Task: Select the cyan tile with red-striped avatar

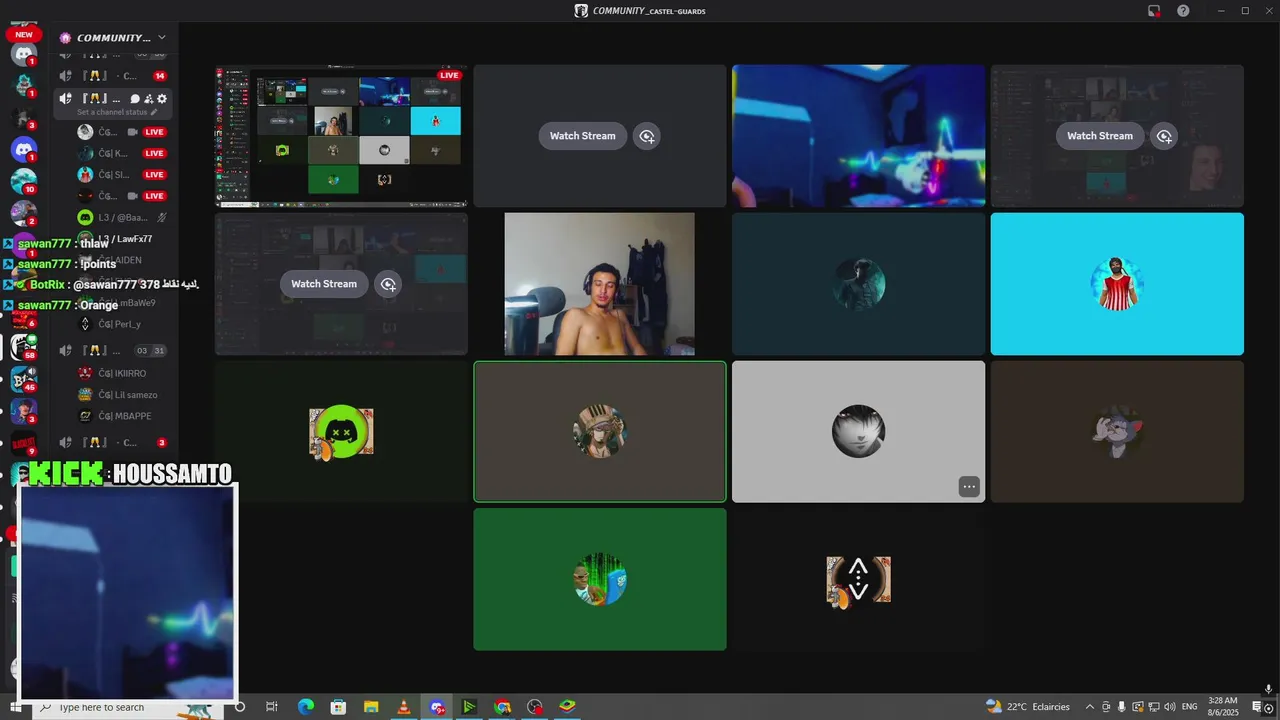Action: click(x=1117, y=284)
